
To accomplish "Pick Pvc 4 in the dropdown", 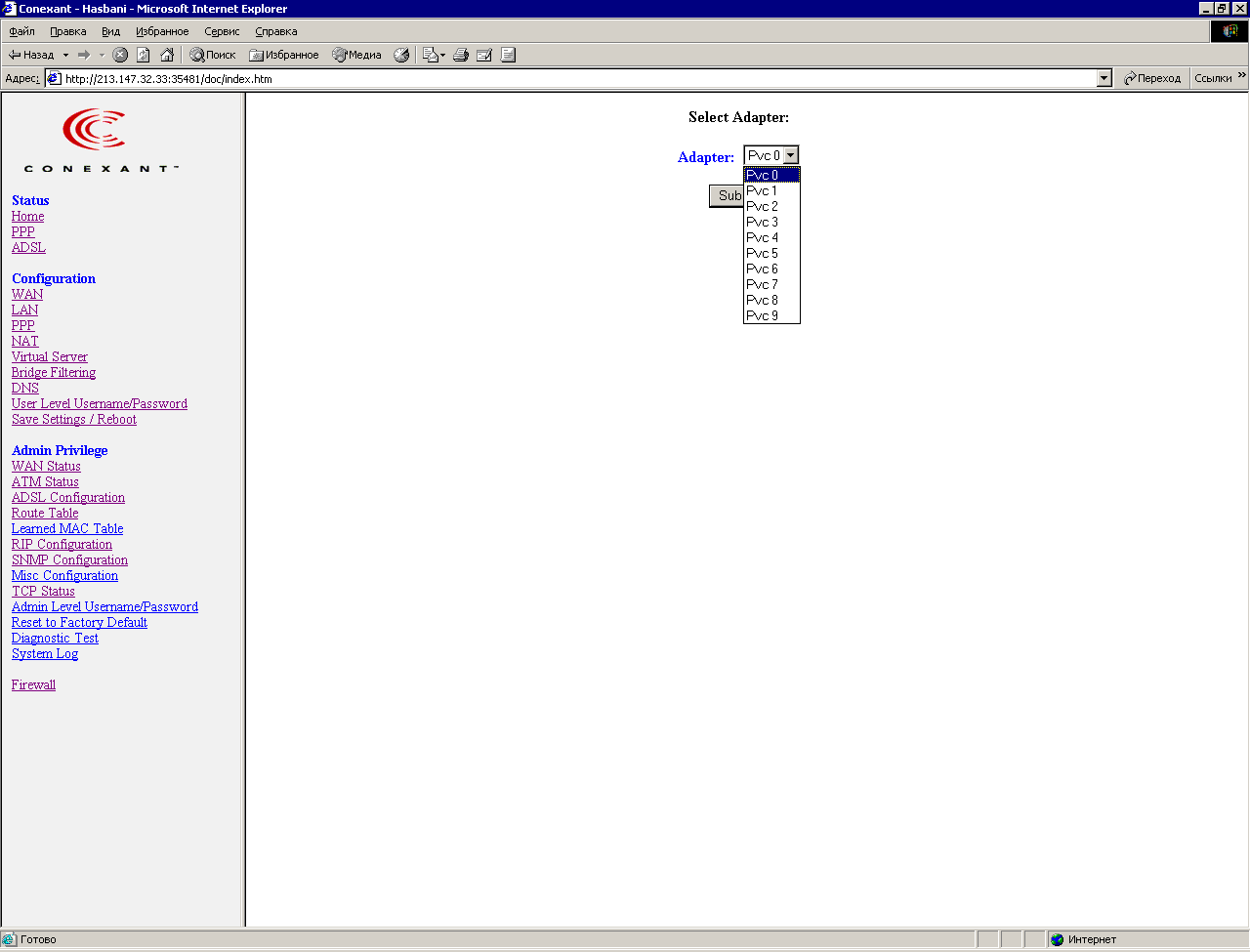I will pos(771,237).
